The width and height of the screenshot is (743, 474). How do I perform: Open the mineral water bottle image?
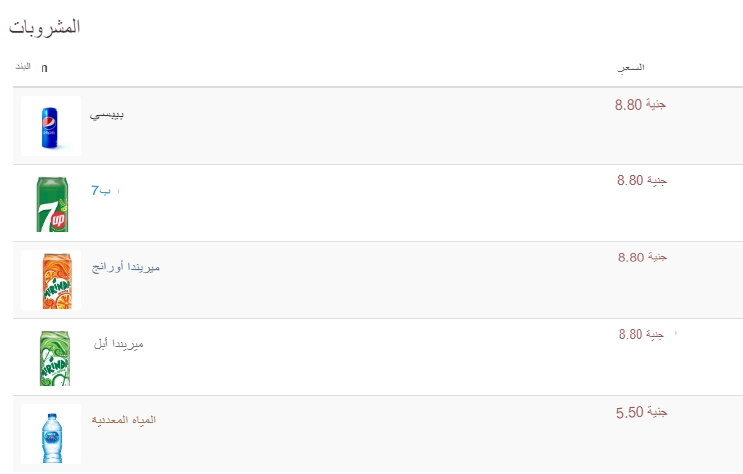(x=51, y=434)
